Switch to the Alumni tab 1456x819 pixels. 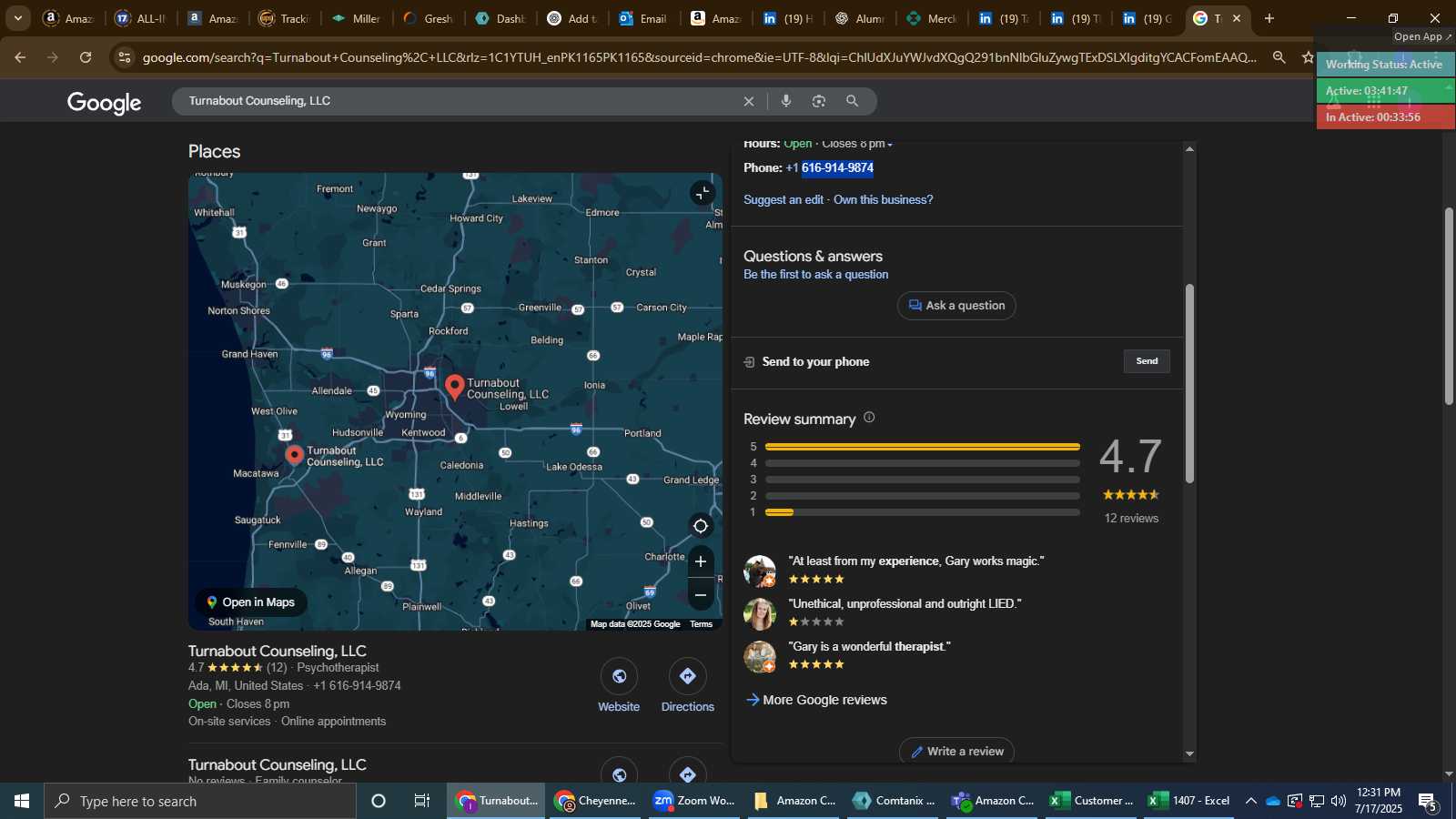point(860,18)
